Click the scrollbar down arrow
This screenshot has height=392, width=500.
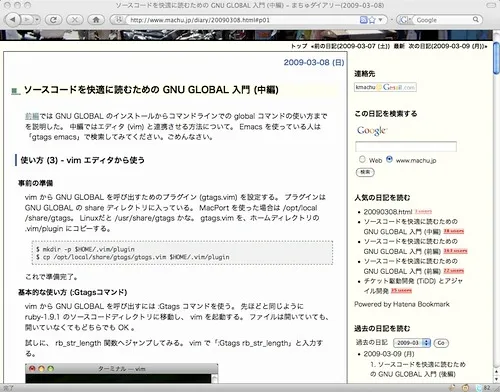coord(496,379)
